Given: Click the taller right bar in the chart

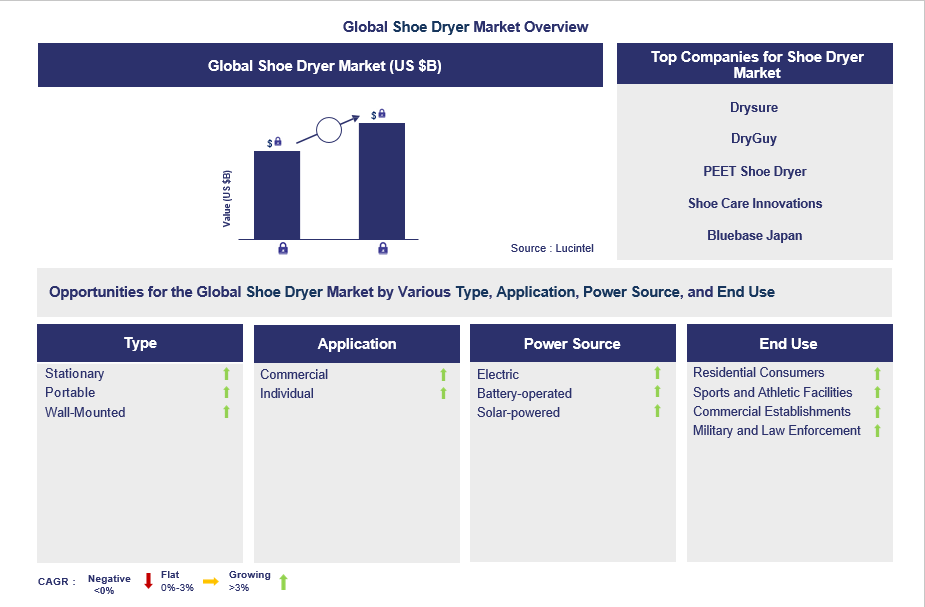Looking at the screenshot, I should 381,180.
